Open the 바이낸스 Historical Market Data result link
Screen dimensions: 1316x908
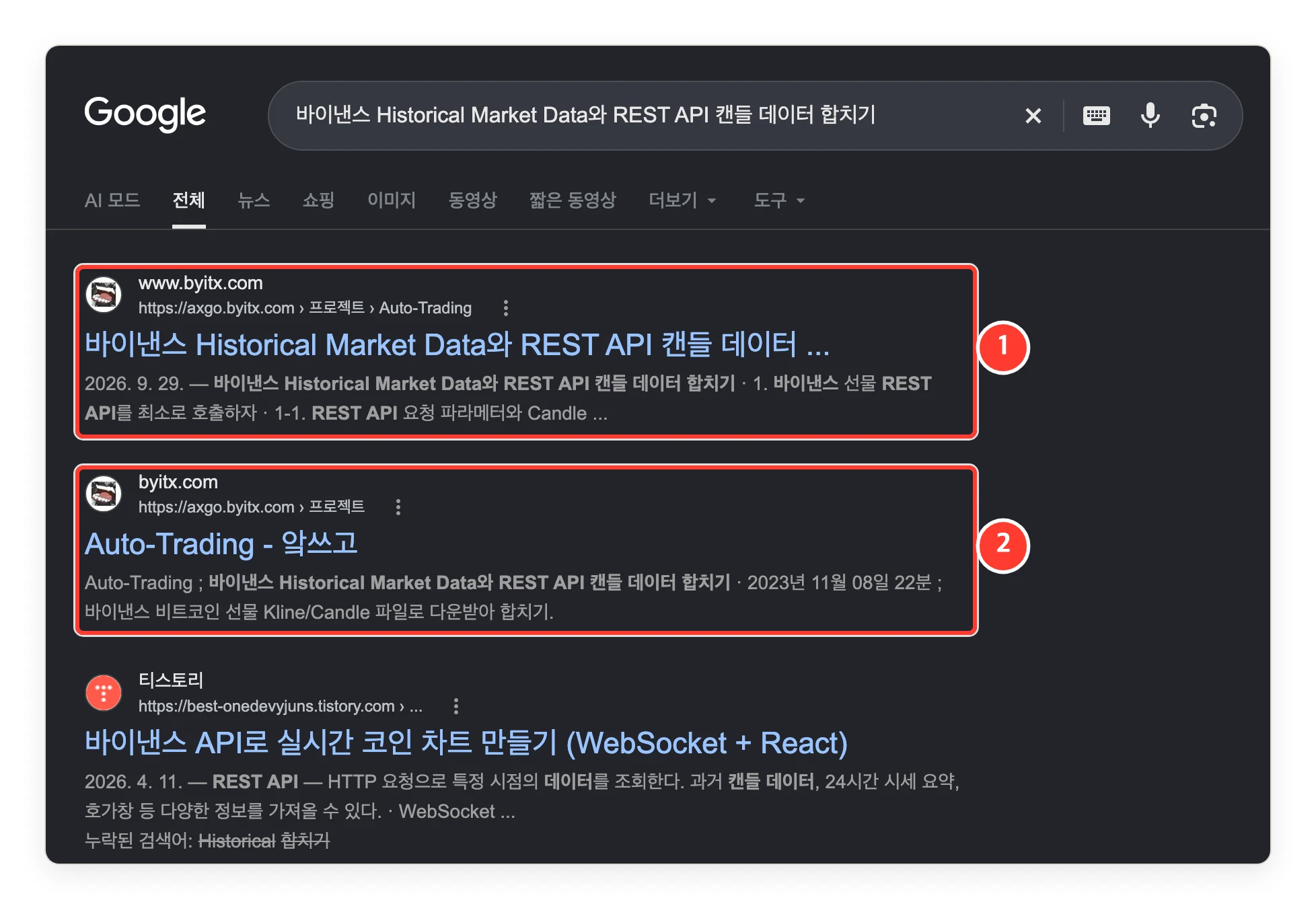pyautogui.click(x=457, y=344)
